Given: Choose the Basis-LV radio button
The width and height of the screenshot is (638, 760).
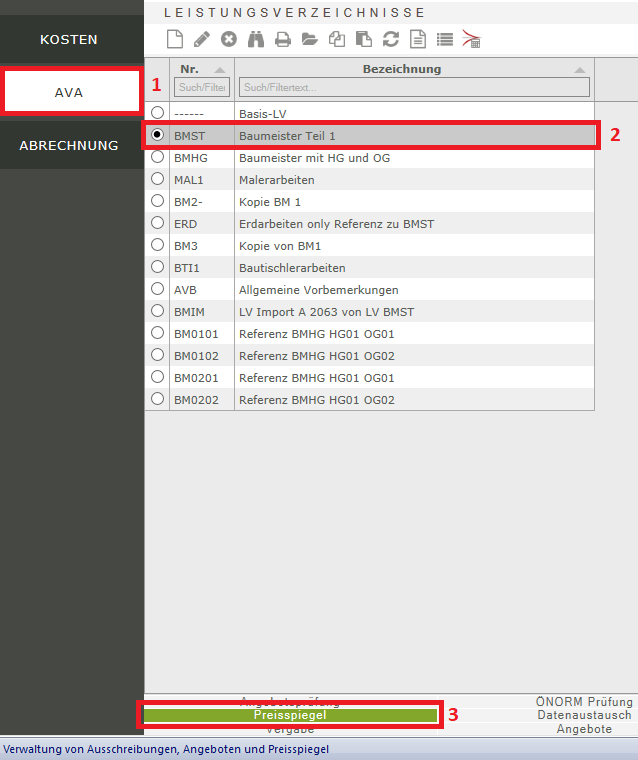Looking at the screenshot, I should [x=157, y=113].
